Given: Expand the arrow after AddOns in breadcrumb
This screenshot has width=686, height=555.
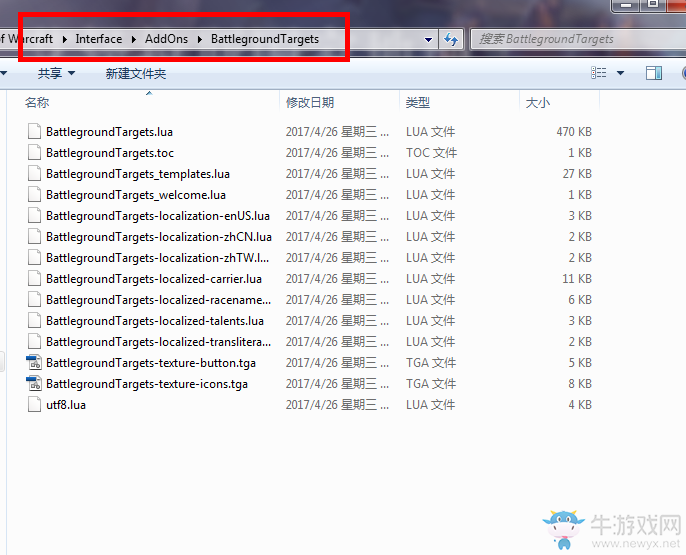Looking at the screenshot, I should pyautogui.click(x=200, y=39).
